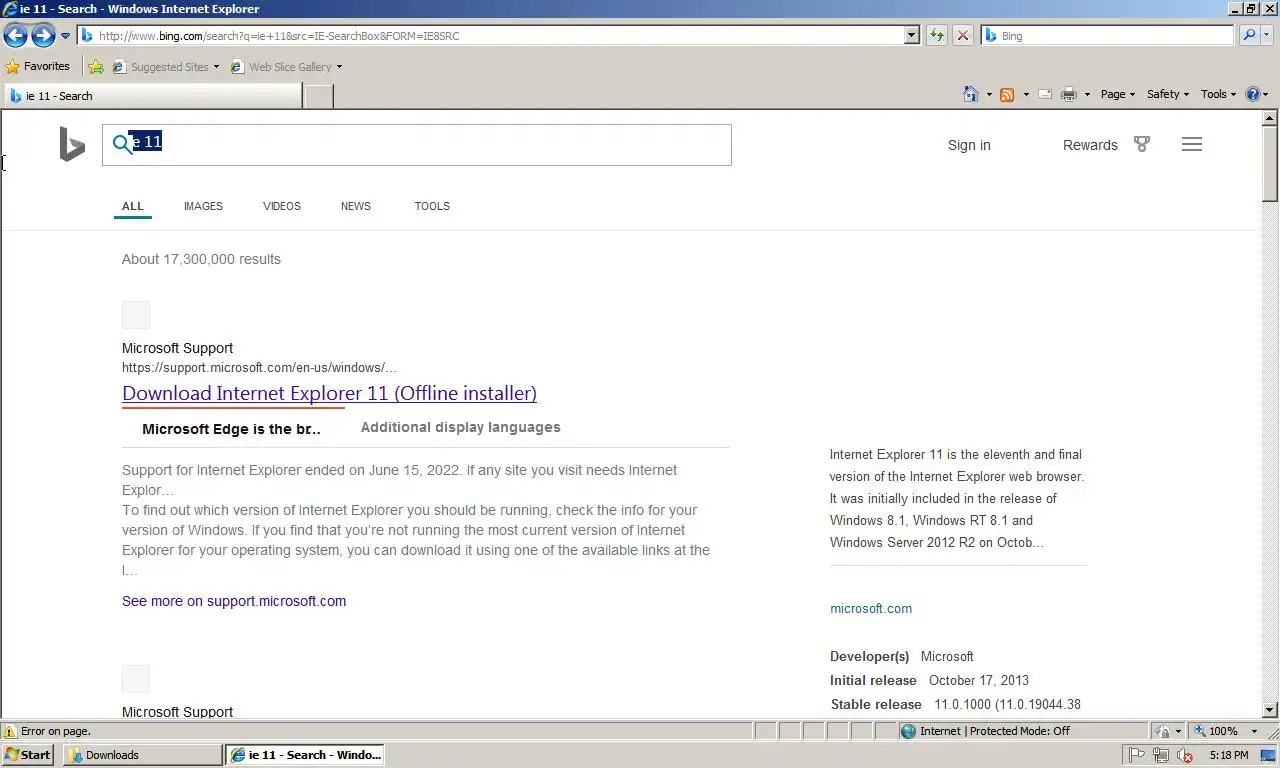
Task: Click the vertical scrollbar up arrow
Action: pos(1271,118)
